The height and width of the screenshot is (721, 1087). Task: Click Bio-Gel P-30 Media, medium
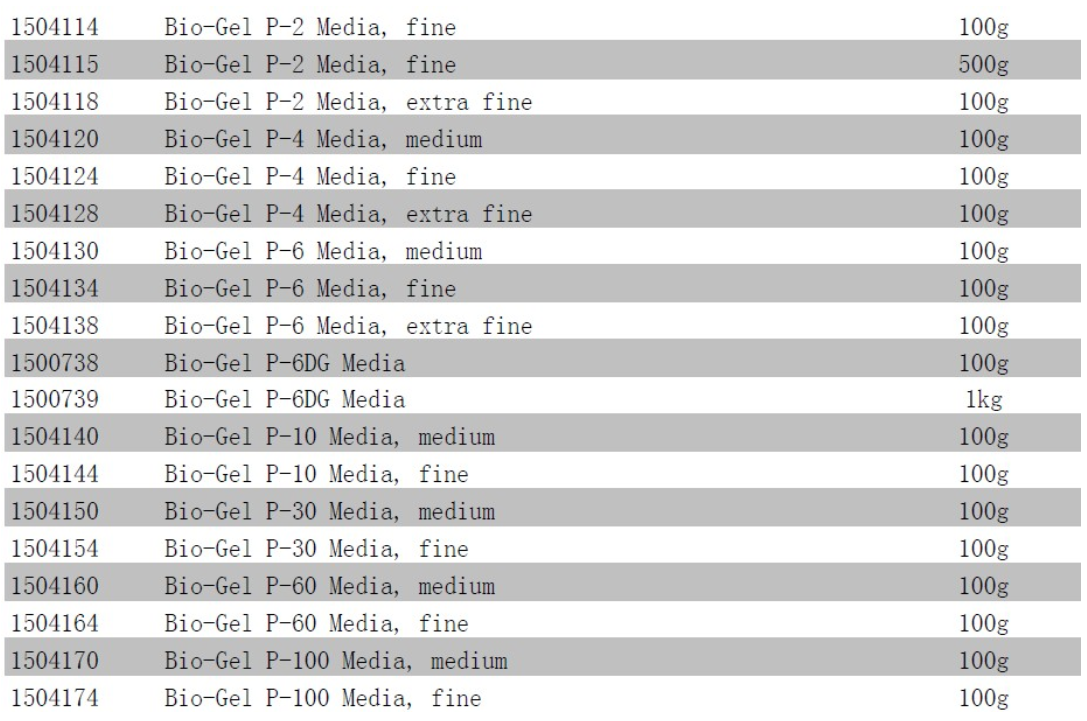click(329, 512)
